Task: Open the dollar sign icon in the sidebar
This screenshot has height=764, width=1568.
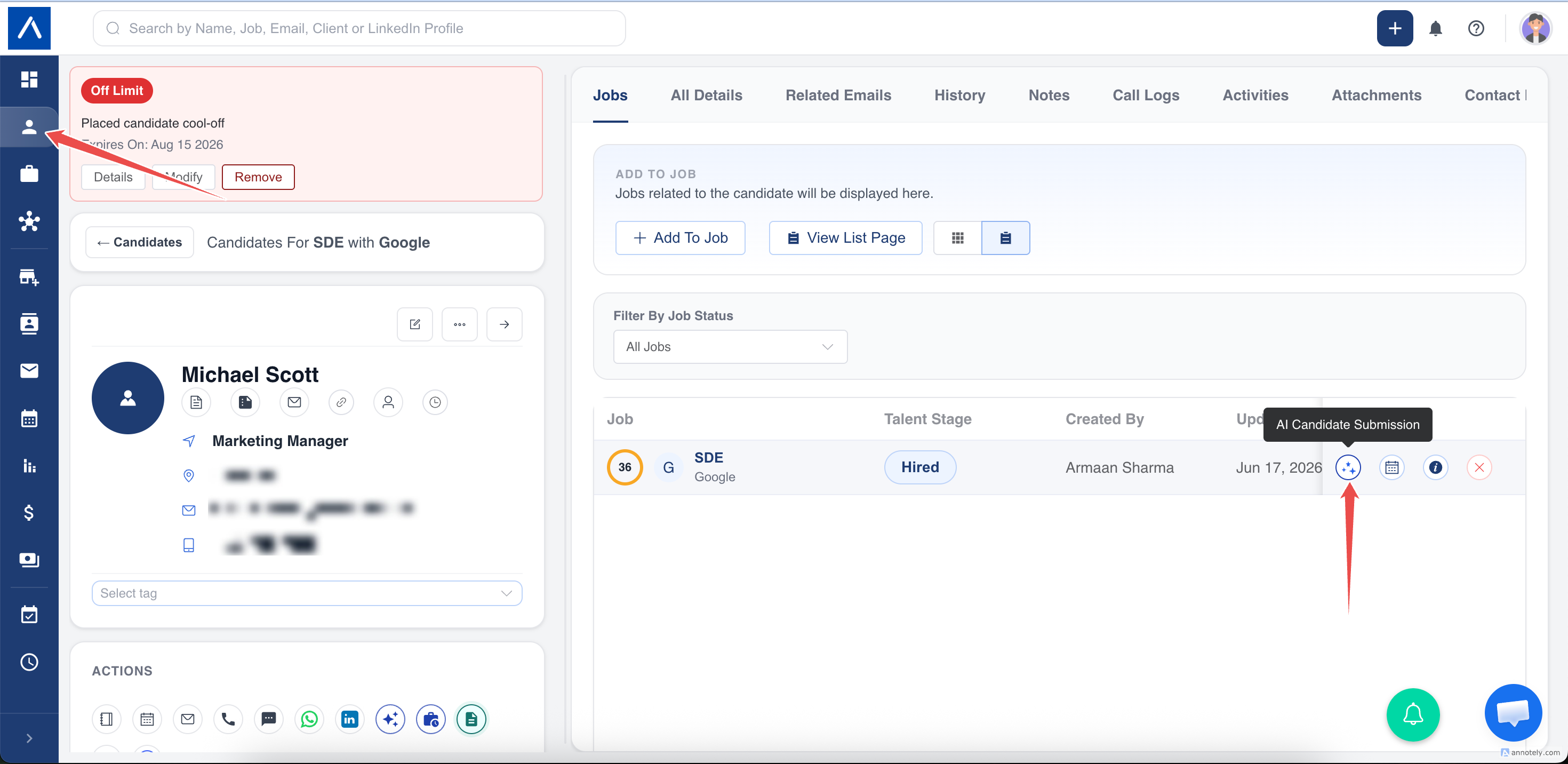Action: (29, 513)
